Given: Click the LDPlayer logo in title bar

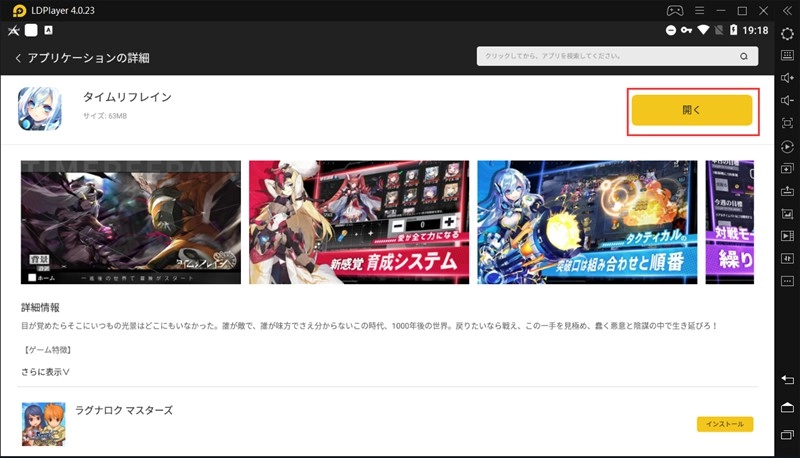Looking at the screenshot, I should [19, 11].
